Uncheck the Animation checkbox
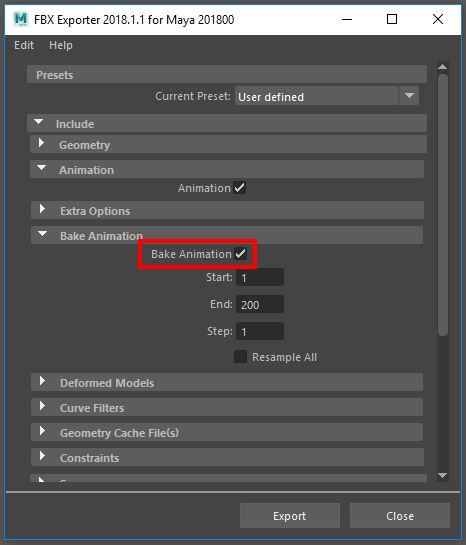This screenshot has width=466, height=545. pyautogui.click(x=240, y=188)
